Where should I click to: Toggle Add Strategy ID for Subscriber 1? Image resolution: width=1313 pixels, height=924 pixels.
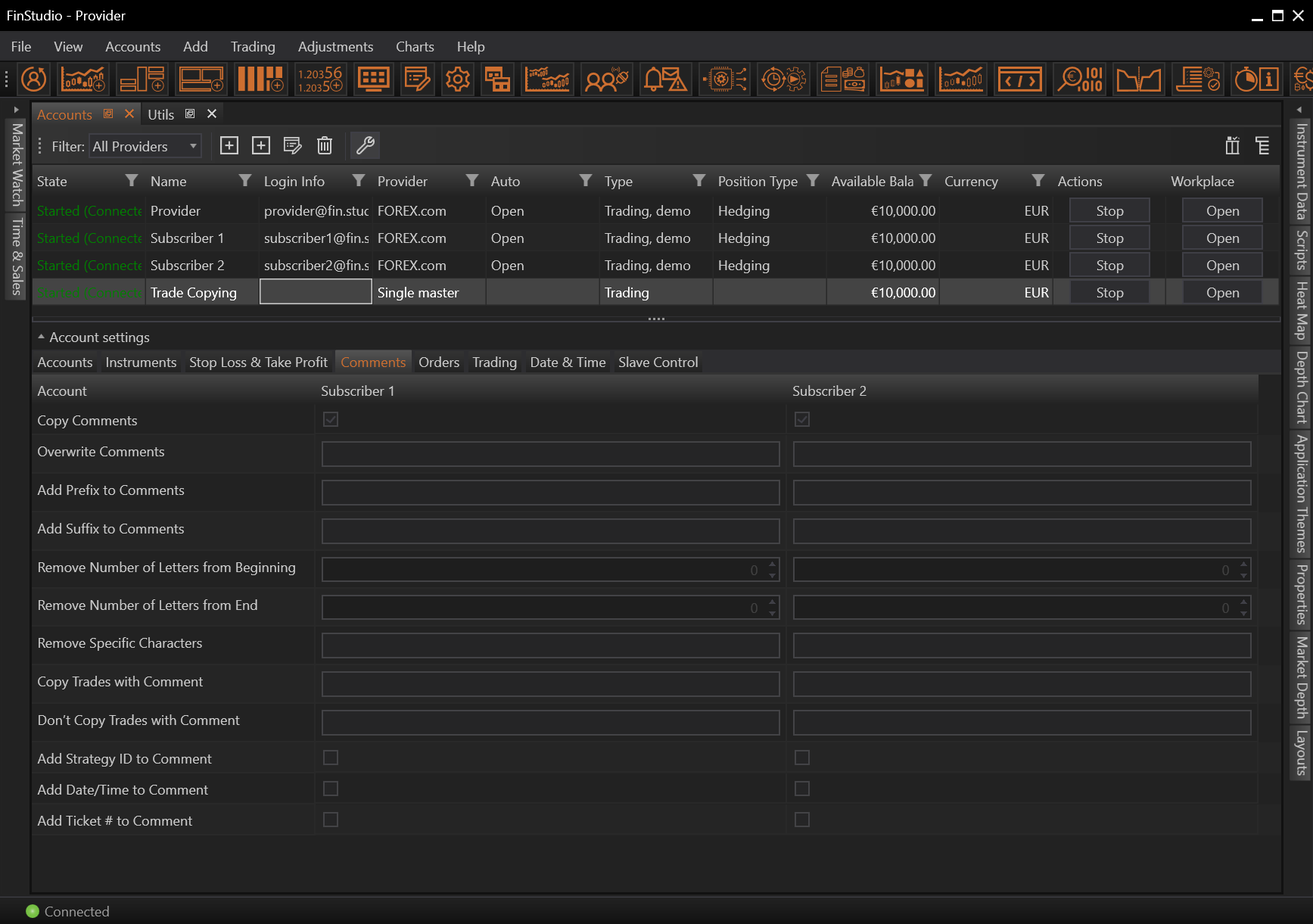(331, 758)
